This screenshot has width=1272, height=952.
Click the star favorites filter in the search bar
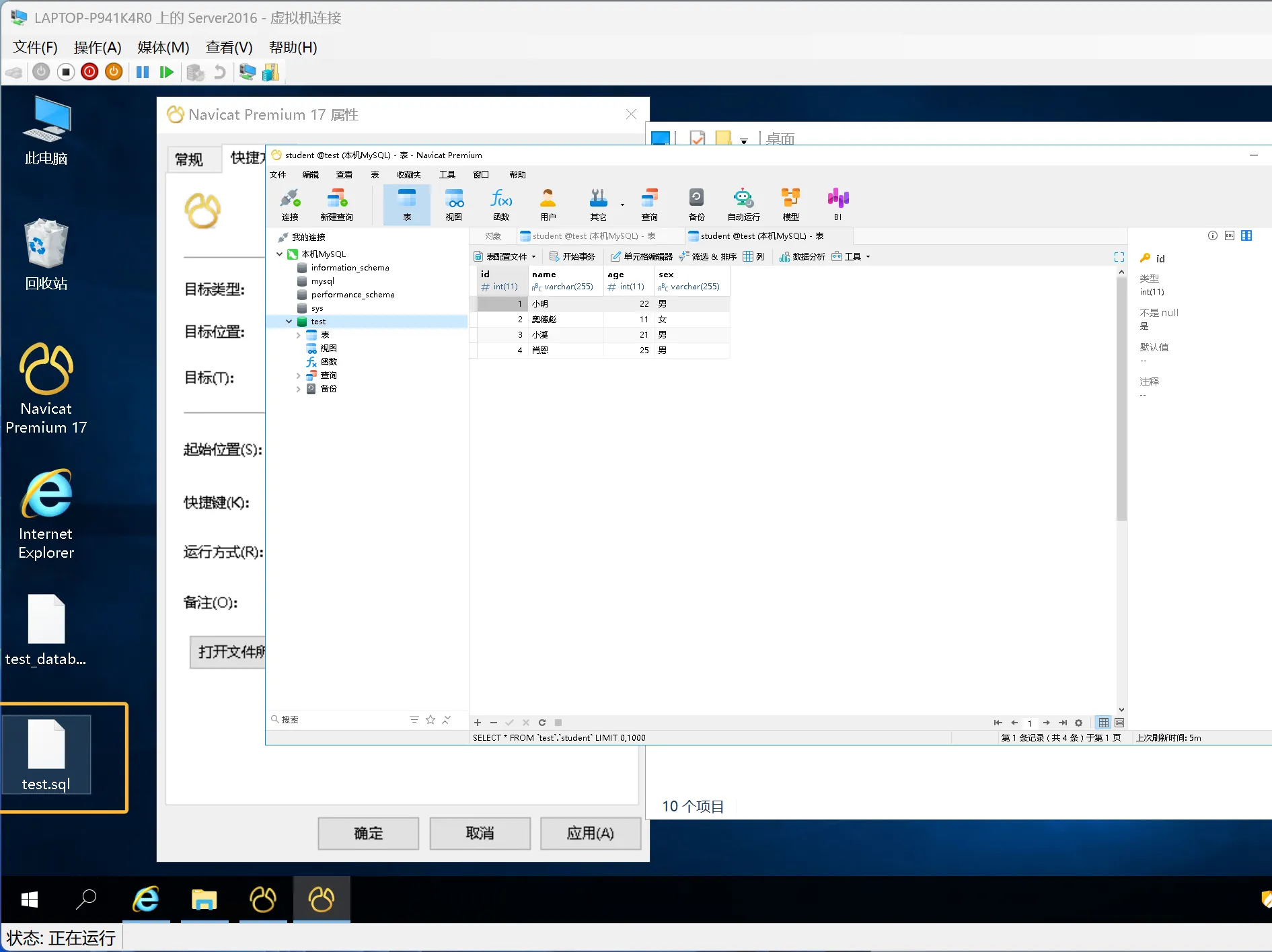(431, 719)
